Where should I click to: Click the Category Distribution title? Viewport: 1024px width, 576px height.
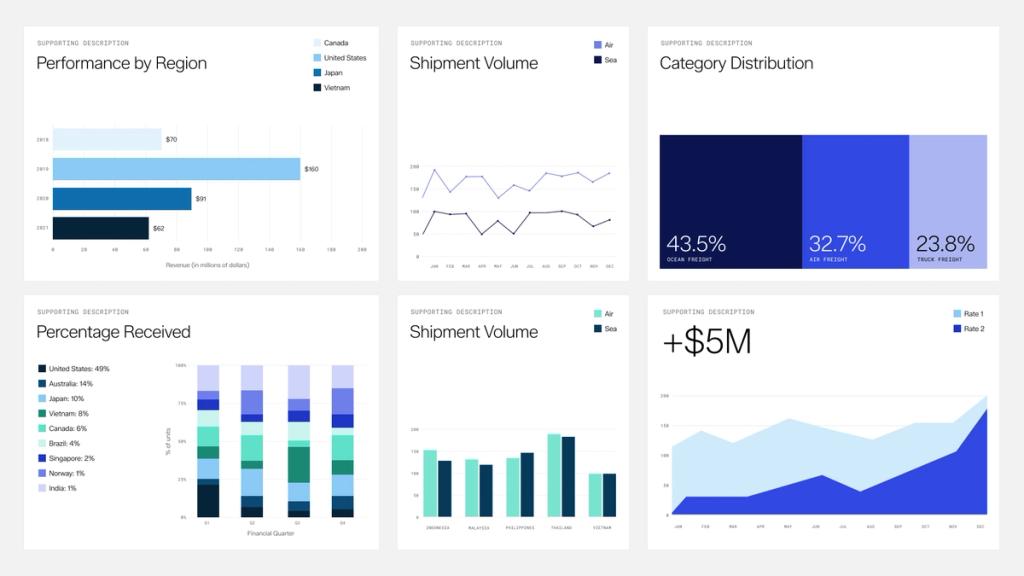[x=736, y=63]
